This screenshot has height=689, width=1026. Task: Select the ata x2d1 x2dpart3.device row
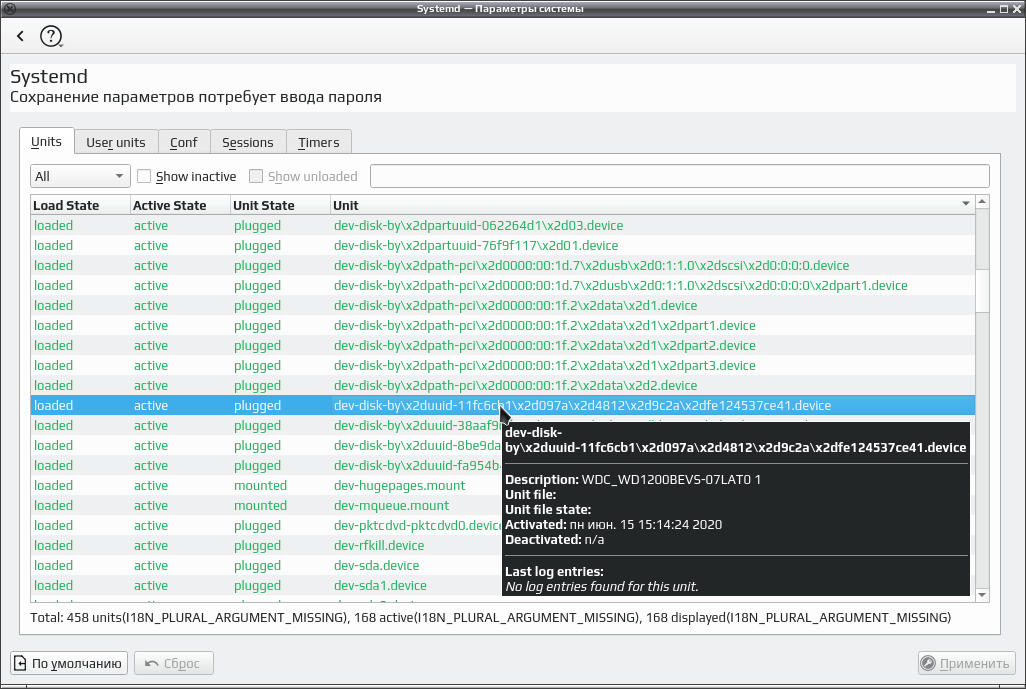[x=503, y=365]
